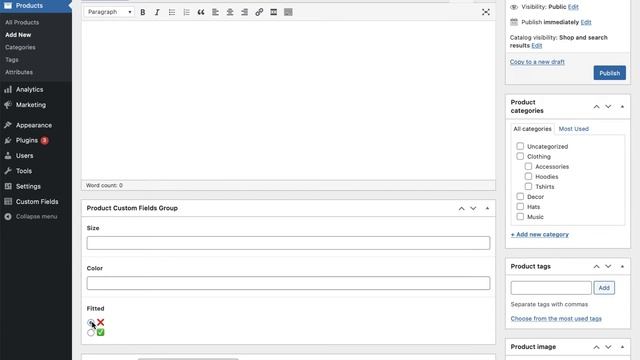The height and width of the screenshot is (360, 640).
Task: Switch to All categories tab
Action: point(532,129)
